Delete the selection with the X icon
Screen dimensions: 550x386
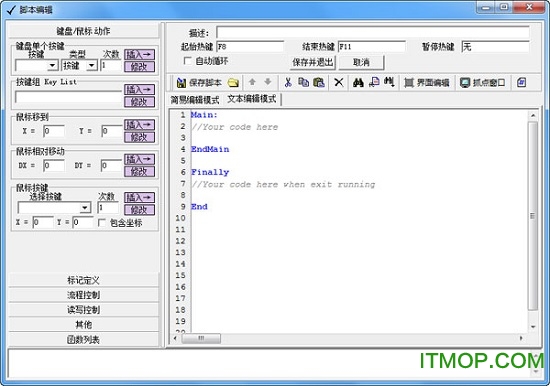338,82
